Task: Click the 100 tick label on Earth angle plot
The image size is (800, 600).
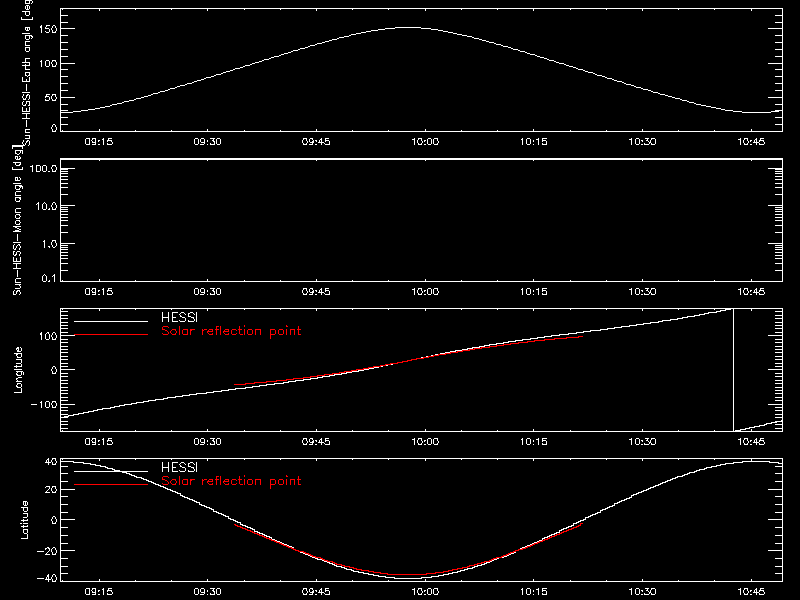Action: tap(50, 64)
